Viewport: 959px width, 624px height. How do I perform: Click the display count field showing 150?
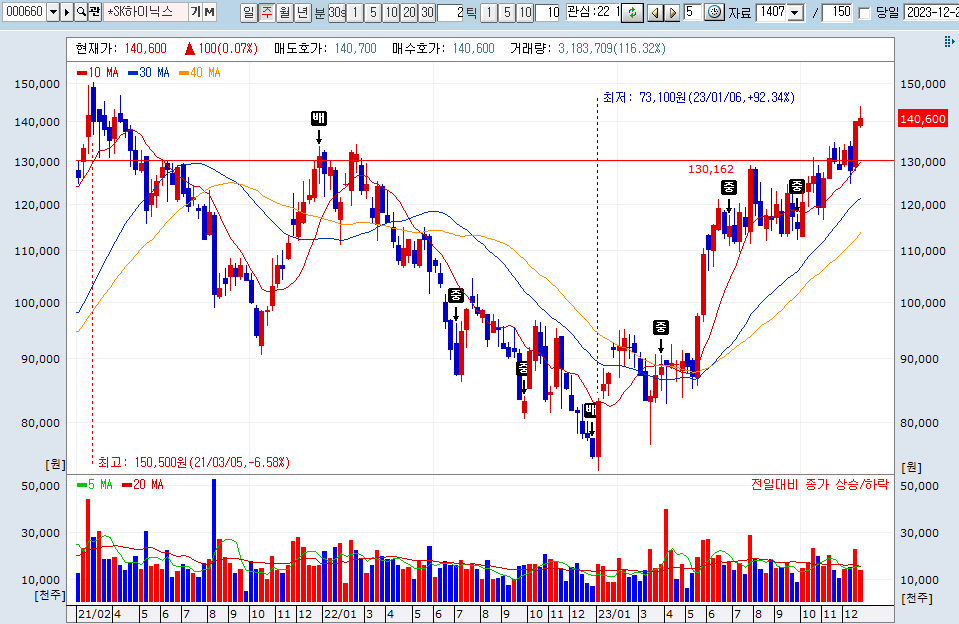click(x=837, y=12)
